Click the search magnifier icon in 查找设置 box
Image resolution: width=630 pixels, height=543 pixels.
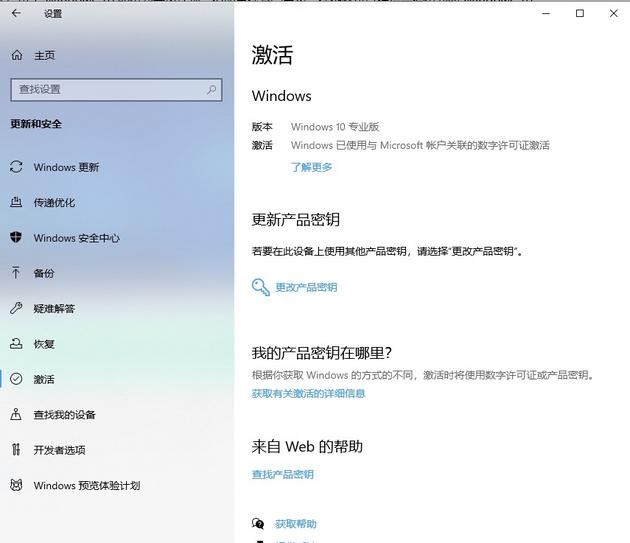(x=211, y=89)
